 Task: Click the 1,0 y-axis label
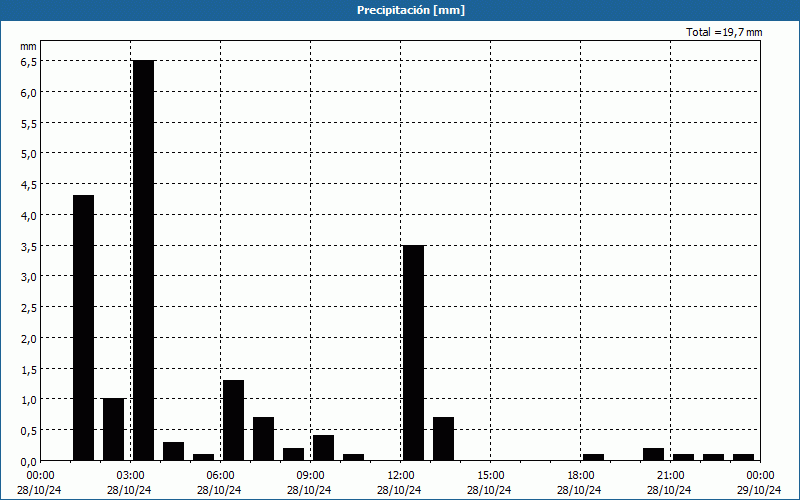point(28,399)
